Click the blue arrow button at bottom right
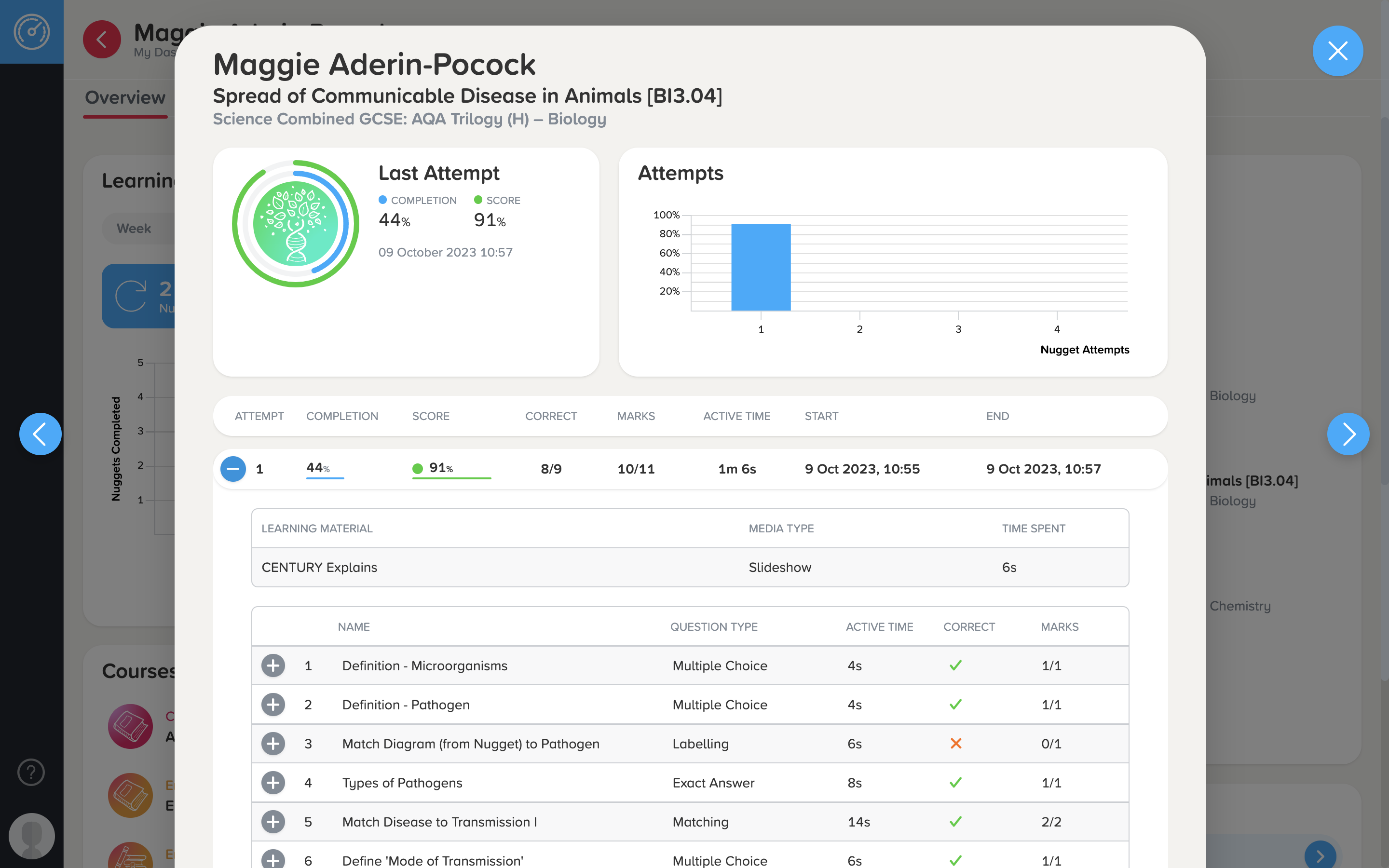Viewport: 1389px width, 868px height. [1320, 855]
